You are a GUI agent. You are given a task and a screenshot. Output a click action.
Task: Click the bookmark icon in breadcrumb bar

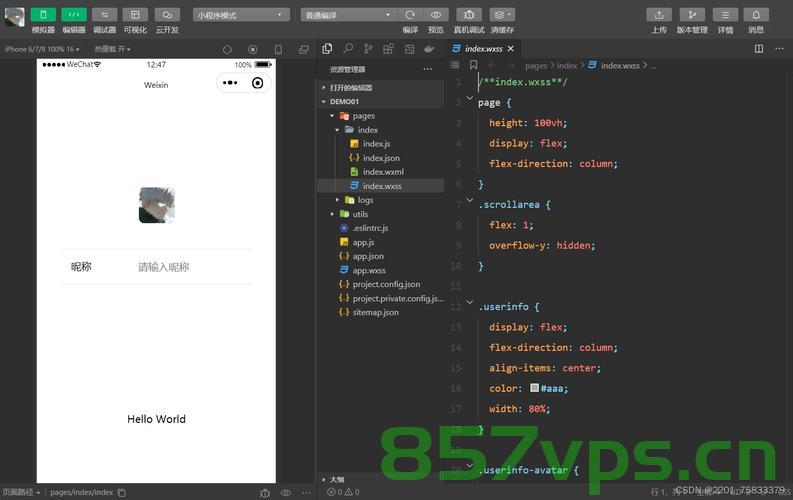pos(473,65)
